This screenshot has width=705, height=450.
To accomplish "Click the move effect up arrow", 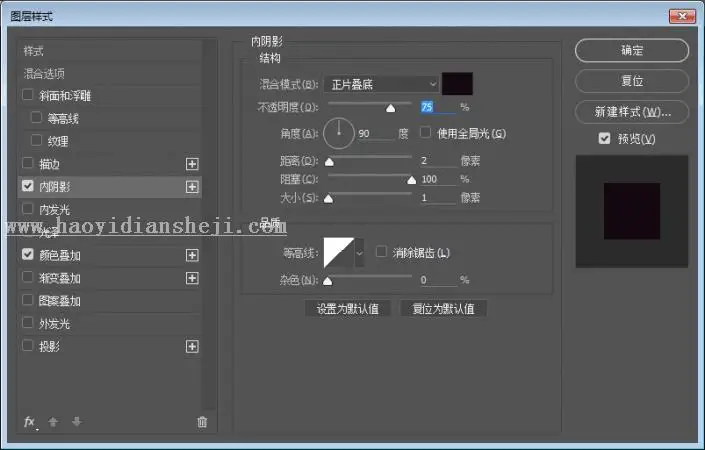I will pyautogui.click(x=53, y=422).
